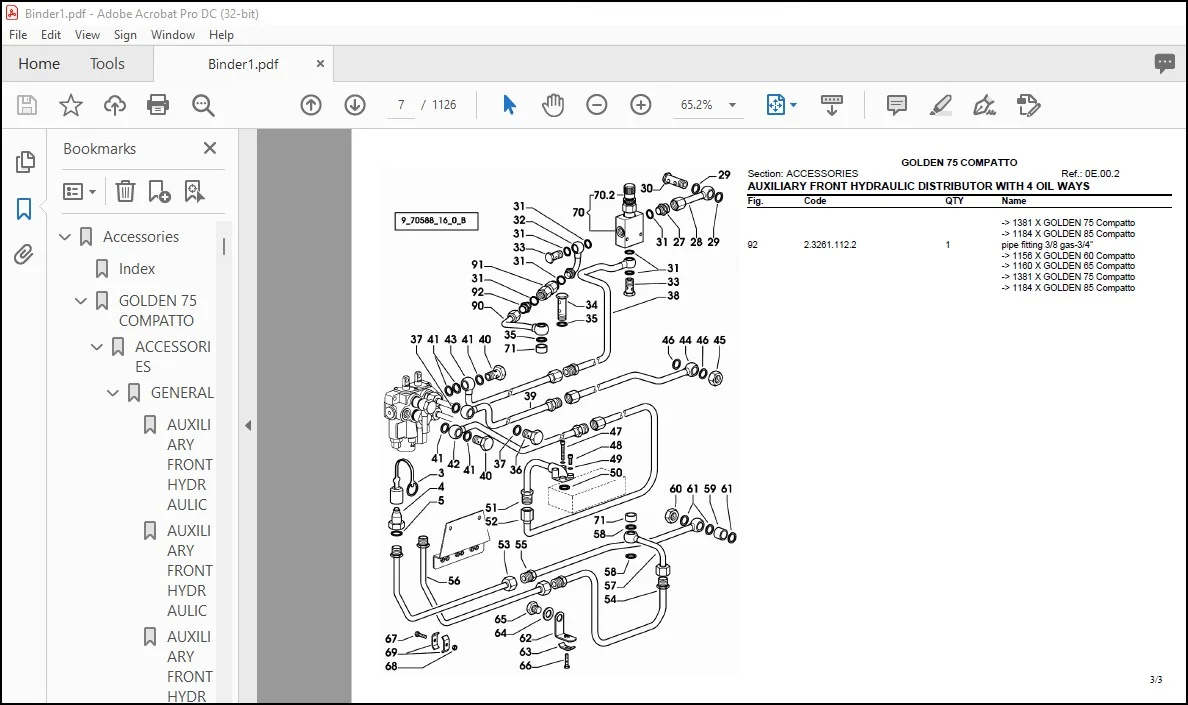
Task: Add file to starred favorites
Action: tap(70, 105)
